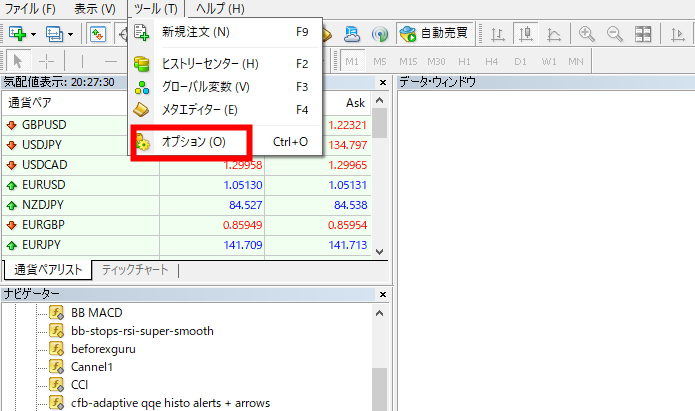Select cfb-adaptive qqe histo alerts + arrows
Image resolution: width=695 pixels, height=411 pixels.
coord(170,403)
